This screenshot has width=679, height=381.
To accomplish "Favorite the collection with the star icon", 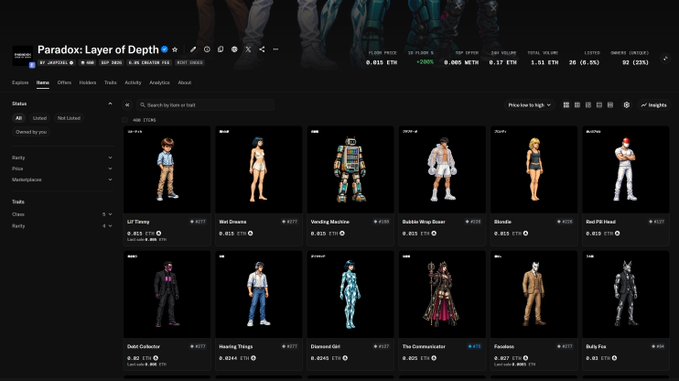I will (175, 50).
